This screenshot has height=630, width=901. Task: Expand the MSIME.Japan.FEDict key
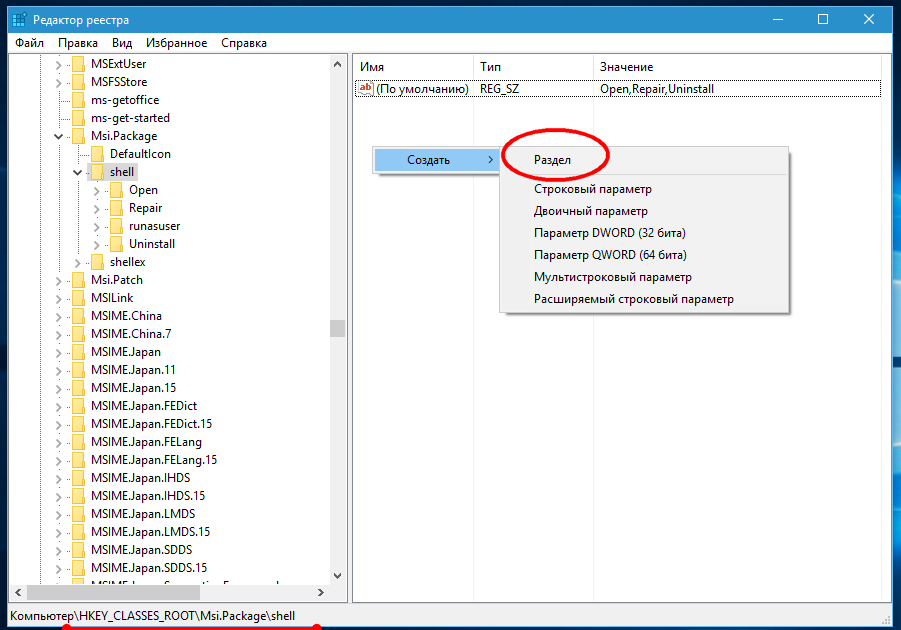click(59, 406)
